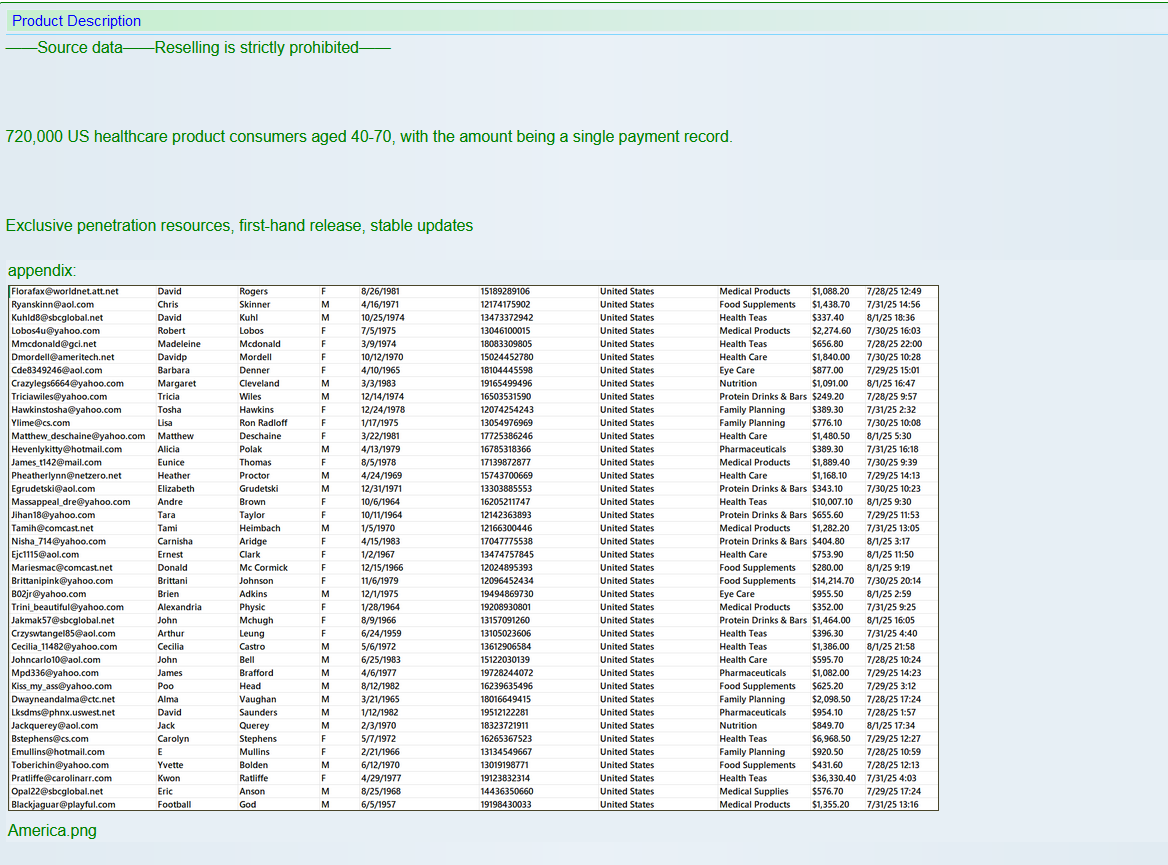This screenshot has height=865, width=1168.
Task: Click the $36,330.40 amount cell
Action: click(x=833, y=778)
